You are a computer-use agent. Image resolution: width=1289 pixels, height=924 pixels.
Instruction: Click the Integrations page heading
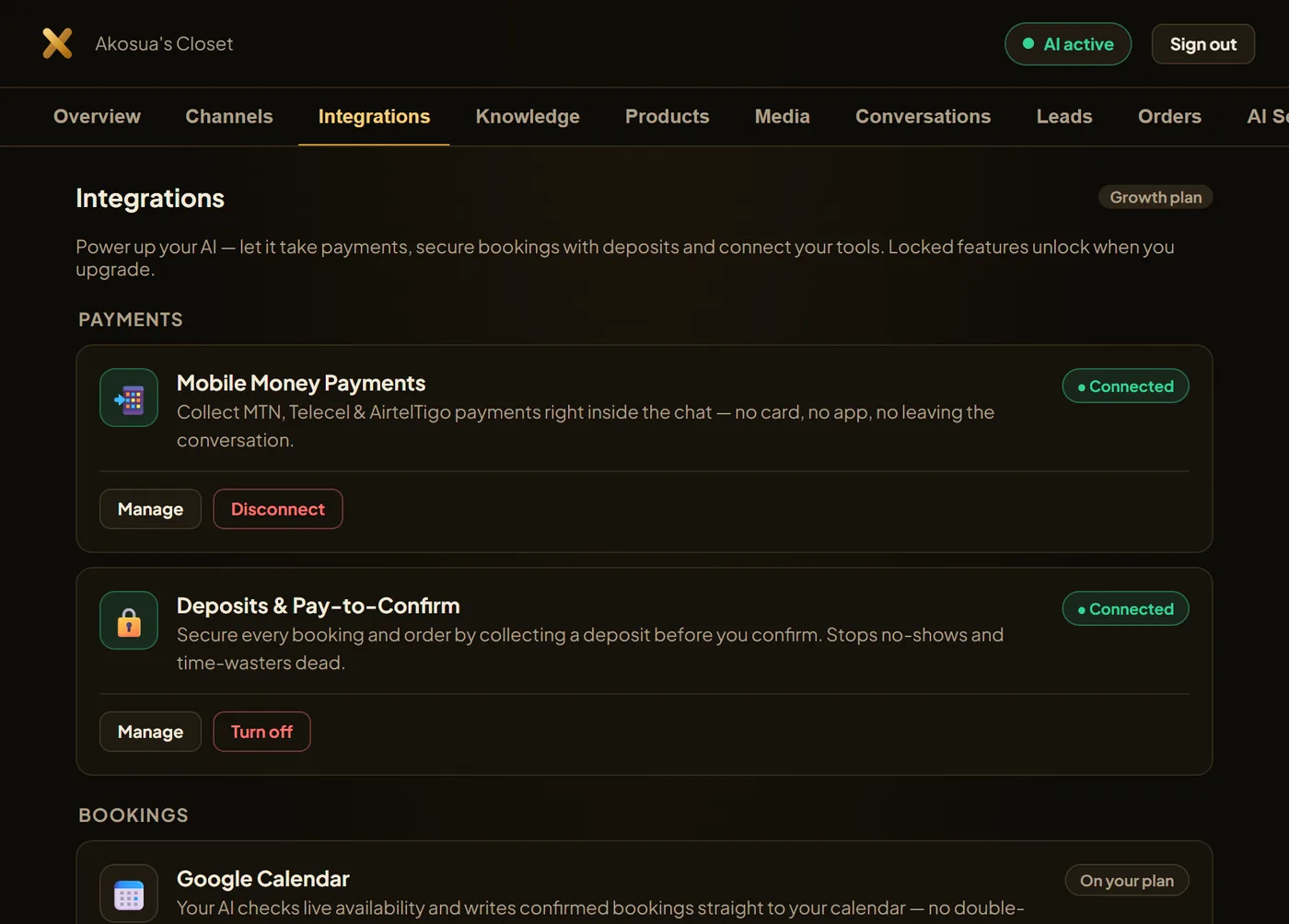coord(150,198)
